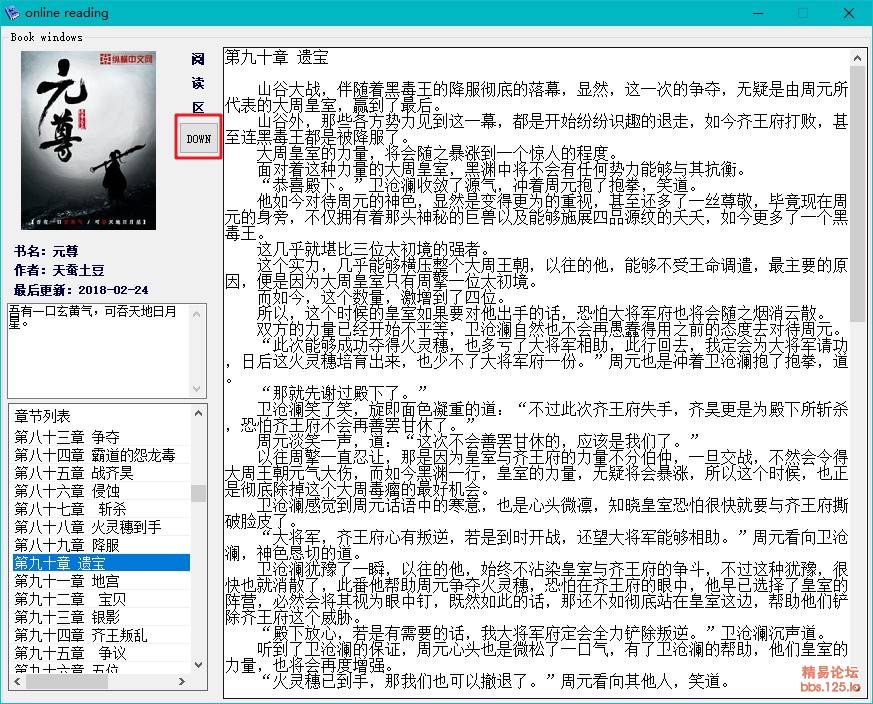Click chapter list right scroll arrow
The width and height of the screenshot is (873, 704).
[x=183, y=682]
